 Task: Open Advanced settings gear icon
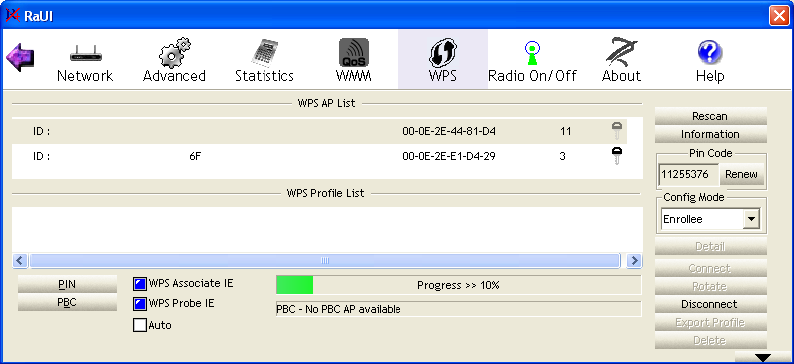174,53
